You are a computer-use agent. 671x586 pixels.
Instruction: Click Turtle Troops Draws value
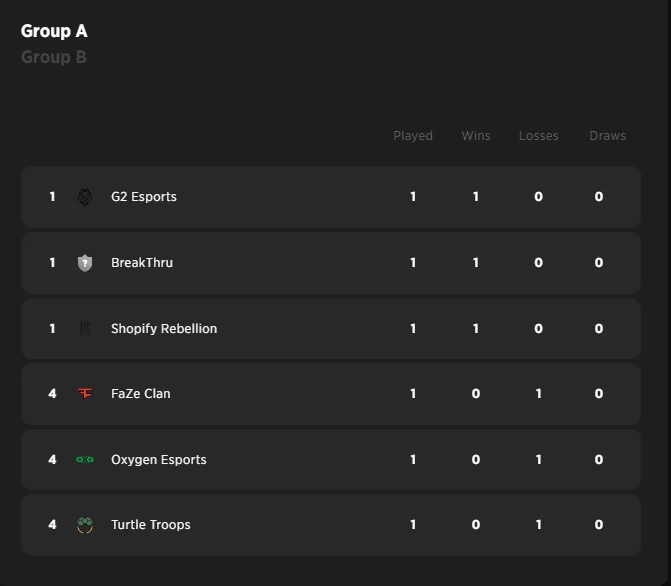click(599, 524)
